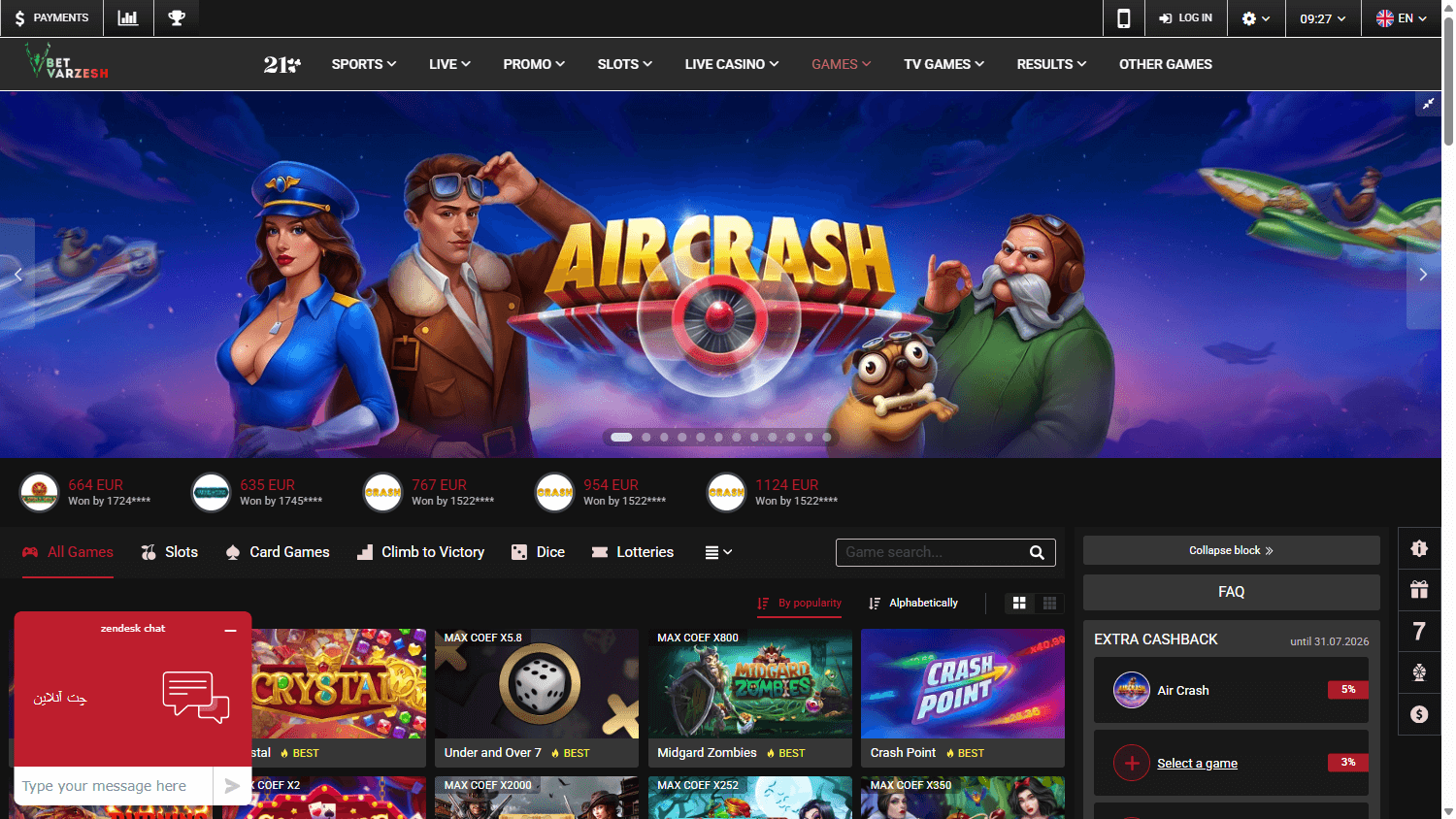Viewport: 1456px width, 819px height.
Task: Open the AirCrash promo banner
Action: tap(720, 275)
